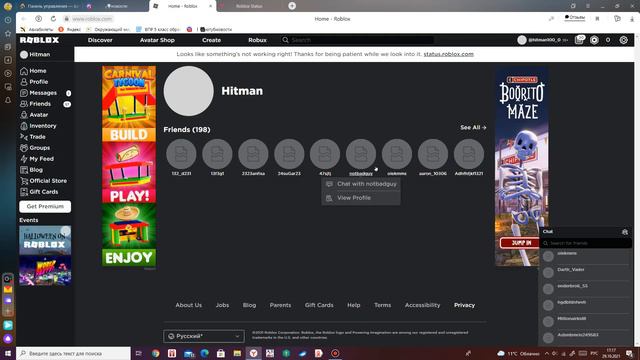Image resolution: width=640 pixels, height=360 pixels.
Task: Open Chrome from the taskbar
Action: (x=156, y=353)
